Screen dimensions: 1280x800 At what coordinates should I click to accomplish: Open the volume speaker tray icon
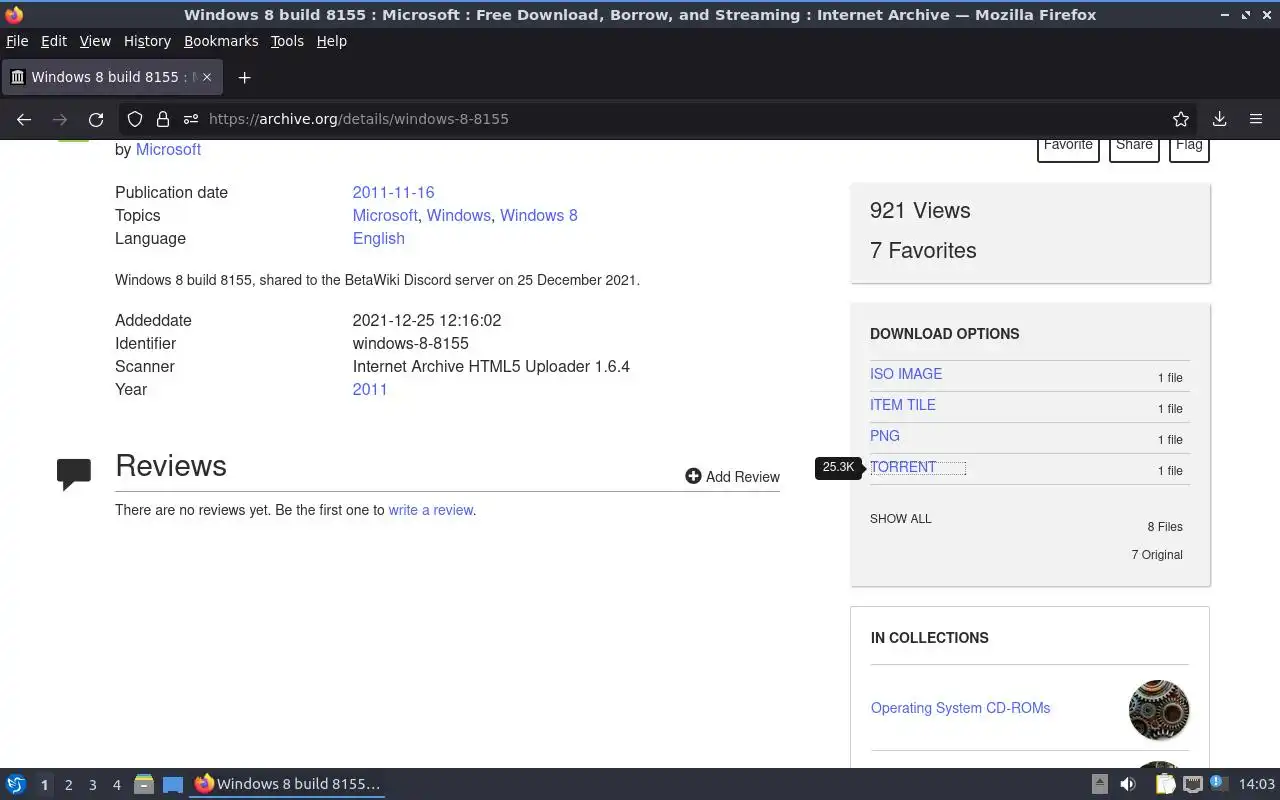[x=1128, y=784]
